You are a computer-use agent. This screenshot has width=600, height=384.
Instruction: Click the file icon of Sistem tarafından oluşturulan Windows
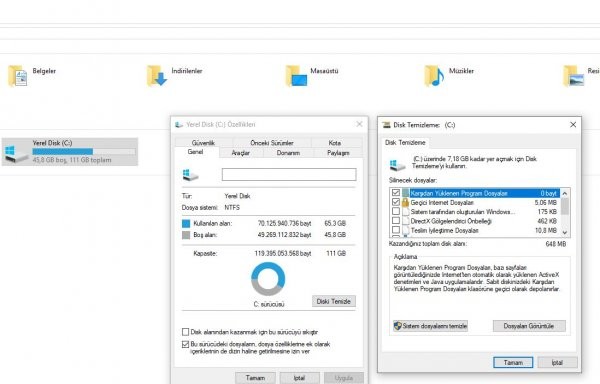tap(405, 212)
